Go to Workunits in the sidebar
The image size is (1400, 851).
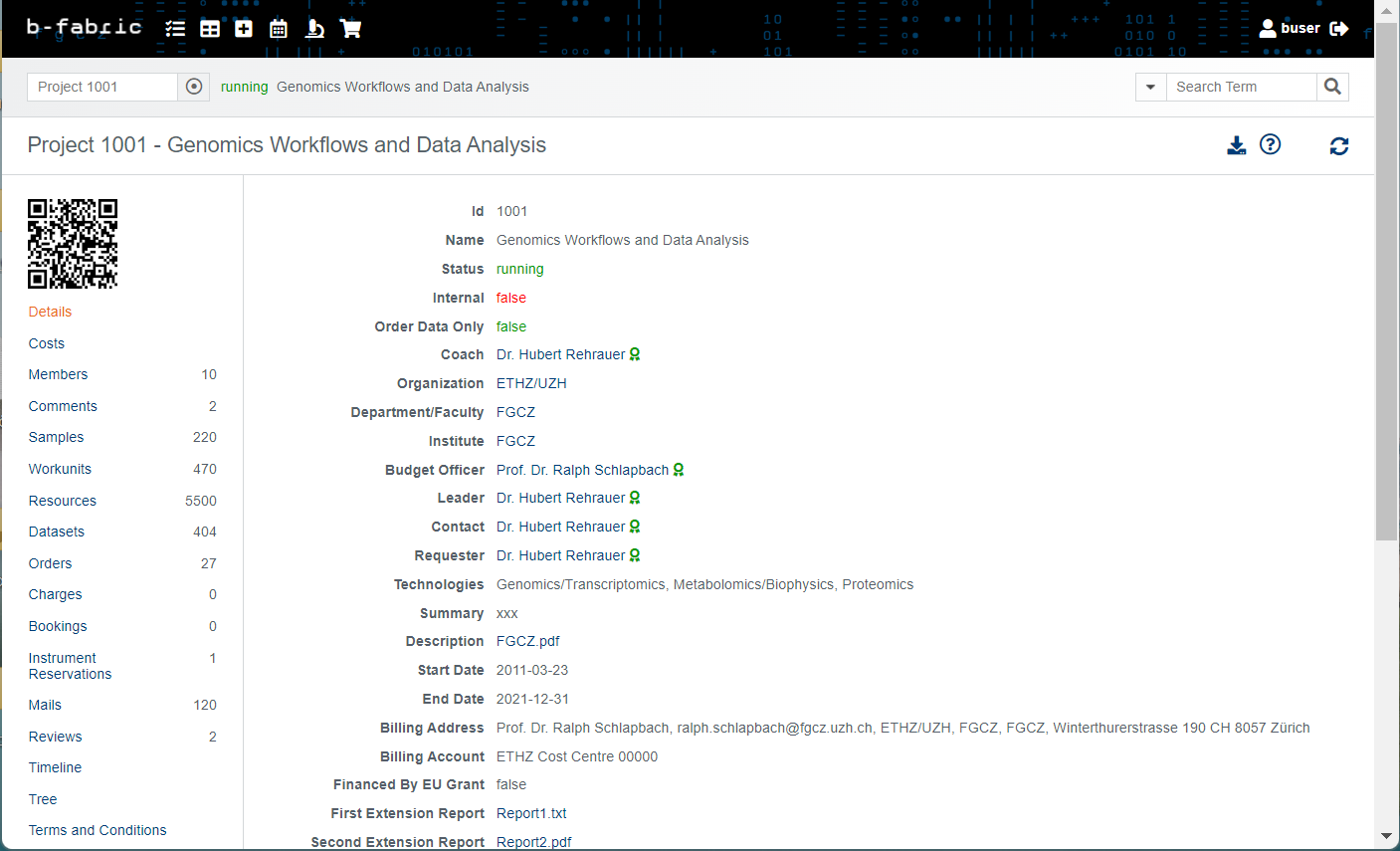pos(60,469)
